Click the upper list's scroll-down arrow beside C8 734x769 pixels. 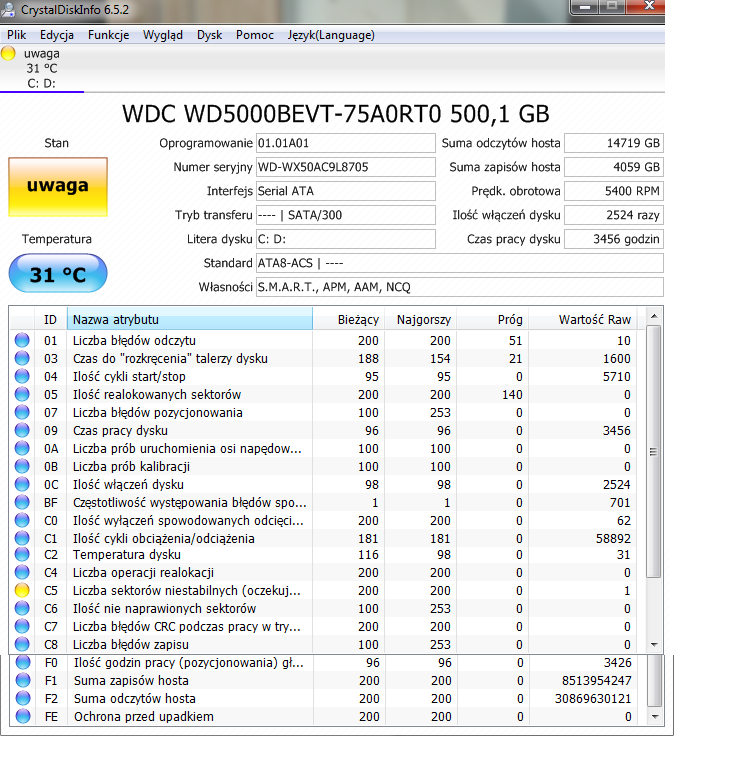654,644
